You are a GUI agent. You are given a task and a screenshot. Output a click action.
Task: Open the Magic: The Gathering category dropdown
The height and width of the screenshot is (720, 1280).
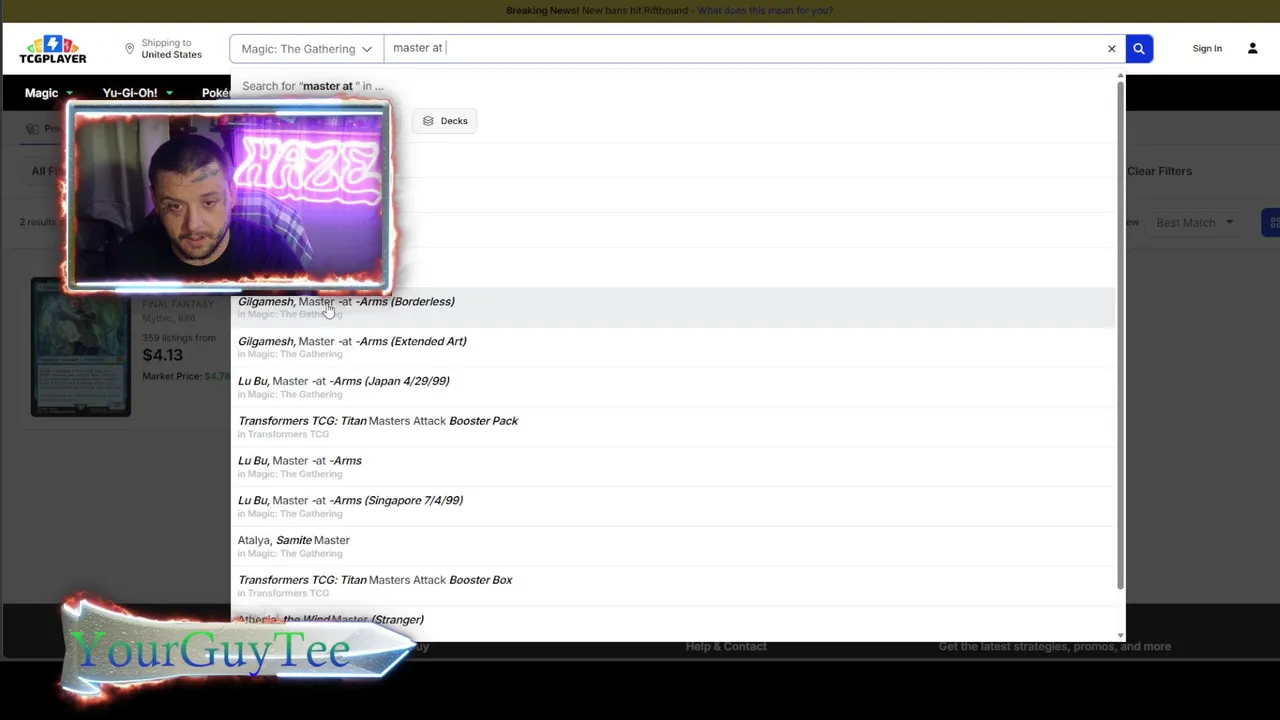(306, 48)
